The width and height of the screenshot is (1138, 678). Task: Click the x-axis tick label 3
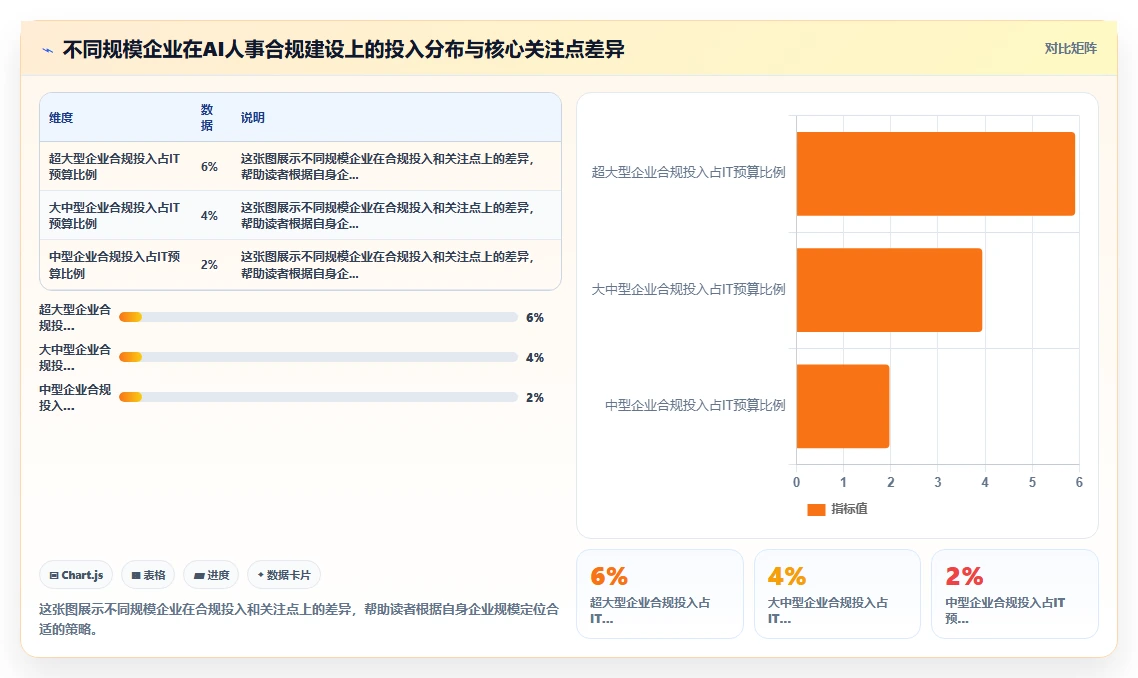(x=938, y=483)
